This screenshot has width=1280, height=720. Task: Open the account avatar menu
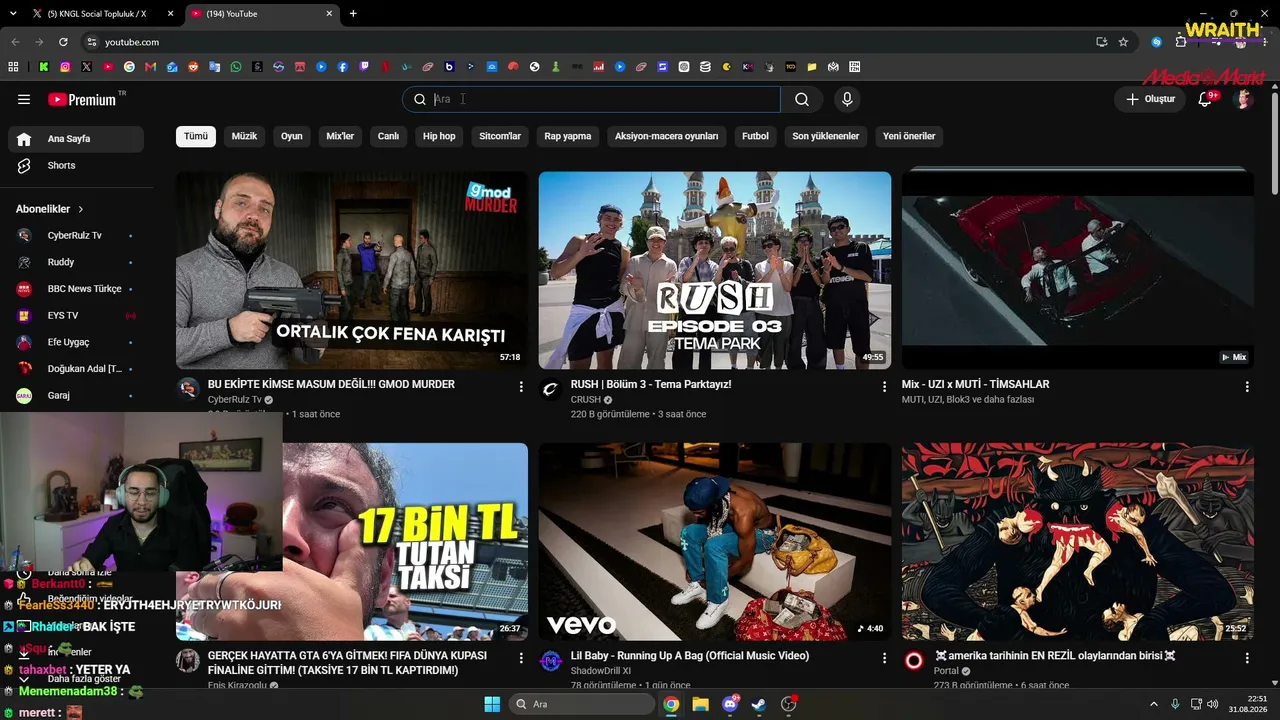[x=1244, y=99]
